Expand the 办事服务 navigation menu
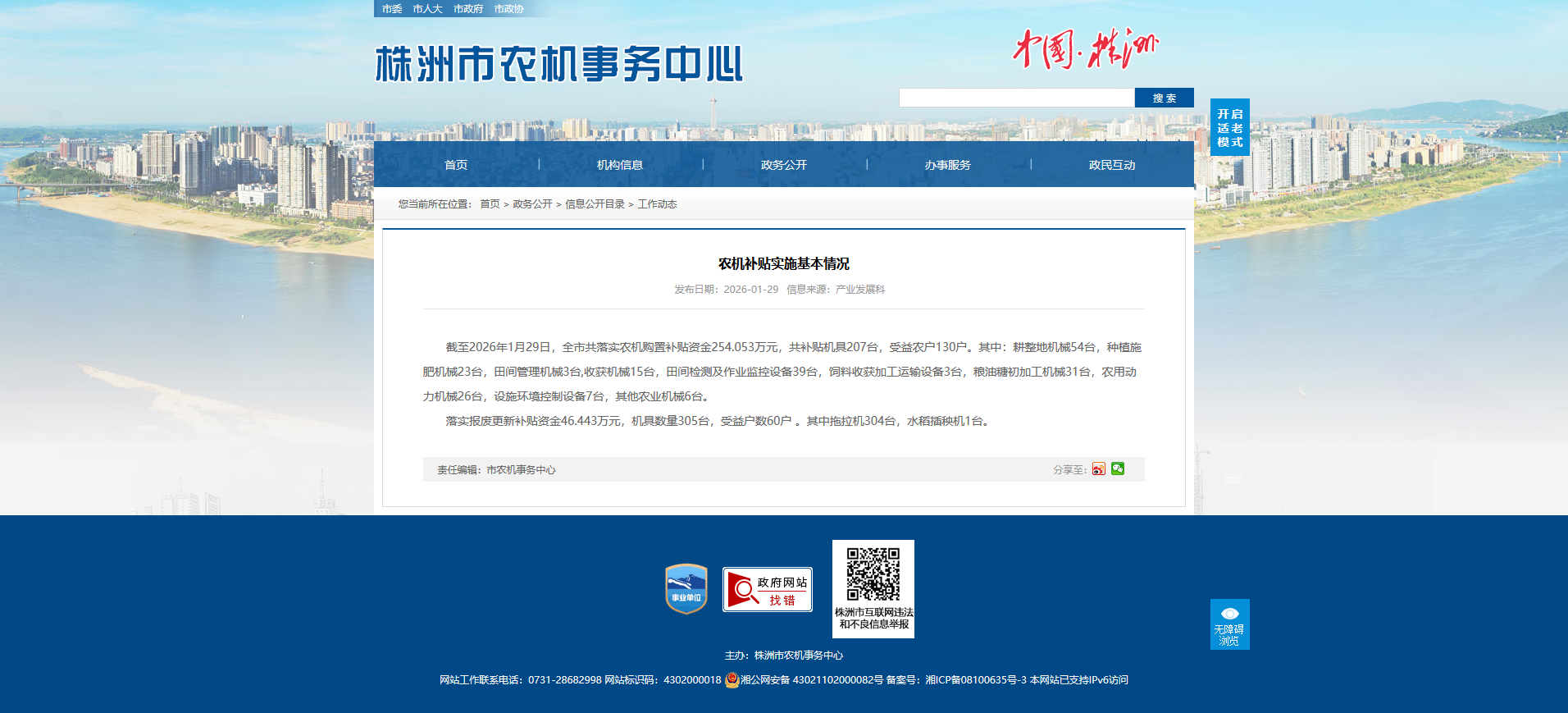Viewport: 1568px width, 713px height. pyautogui.click(x=948, y=165)
